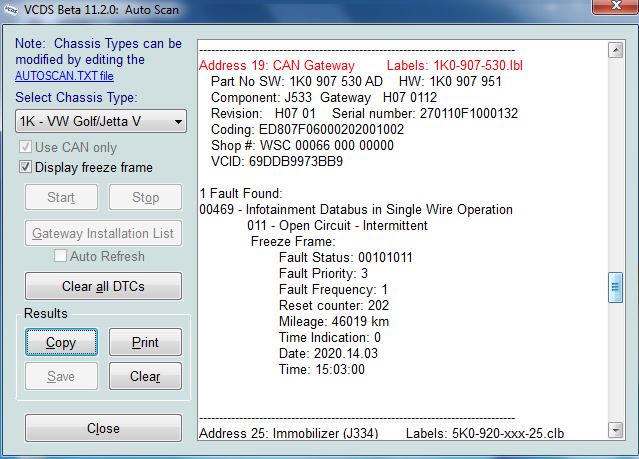Viewport: 639px width, 459px height.
Task: Click the 'Reset counter: 202' line
Action: [x=334, y=306]
